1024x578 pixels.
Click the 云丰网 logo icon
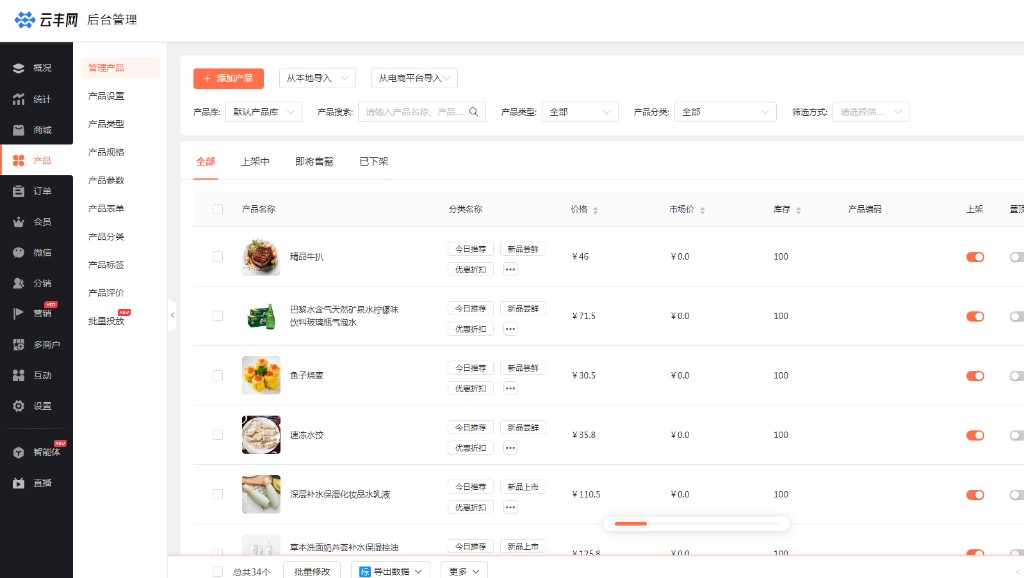(x=25, y=20)
